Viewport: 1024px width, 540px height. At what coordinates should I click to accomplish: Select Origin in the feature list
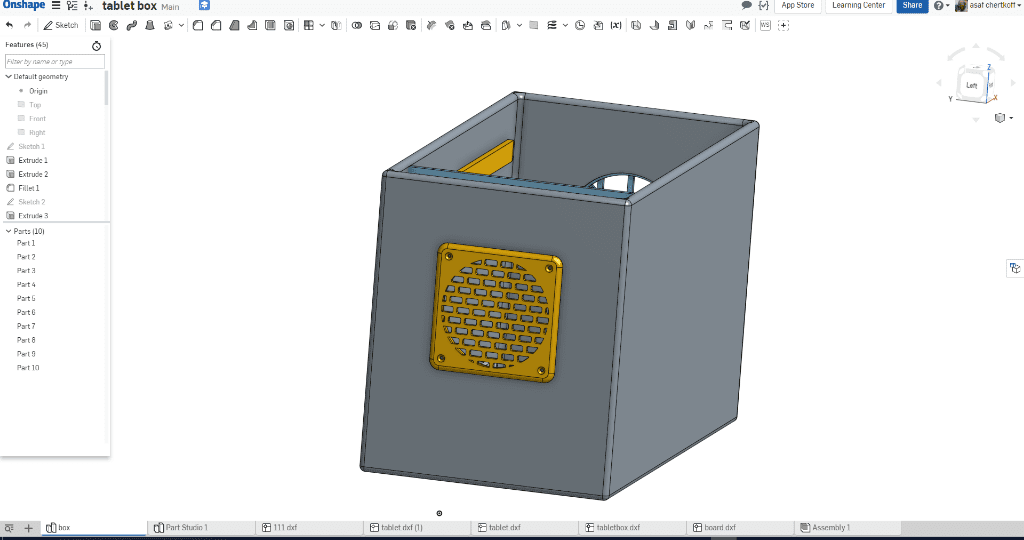point(38,91)
